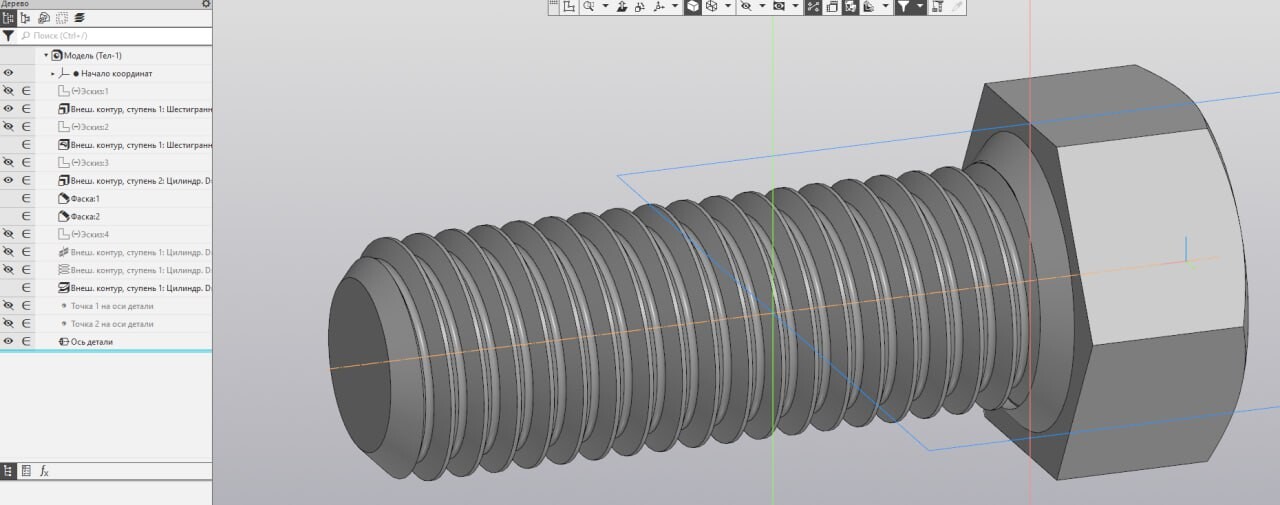Image resolution: width=1280 pixels, height=505 pixels.
Task: Select the shaded cube display mode
Action: click(x=693, y=6)
